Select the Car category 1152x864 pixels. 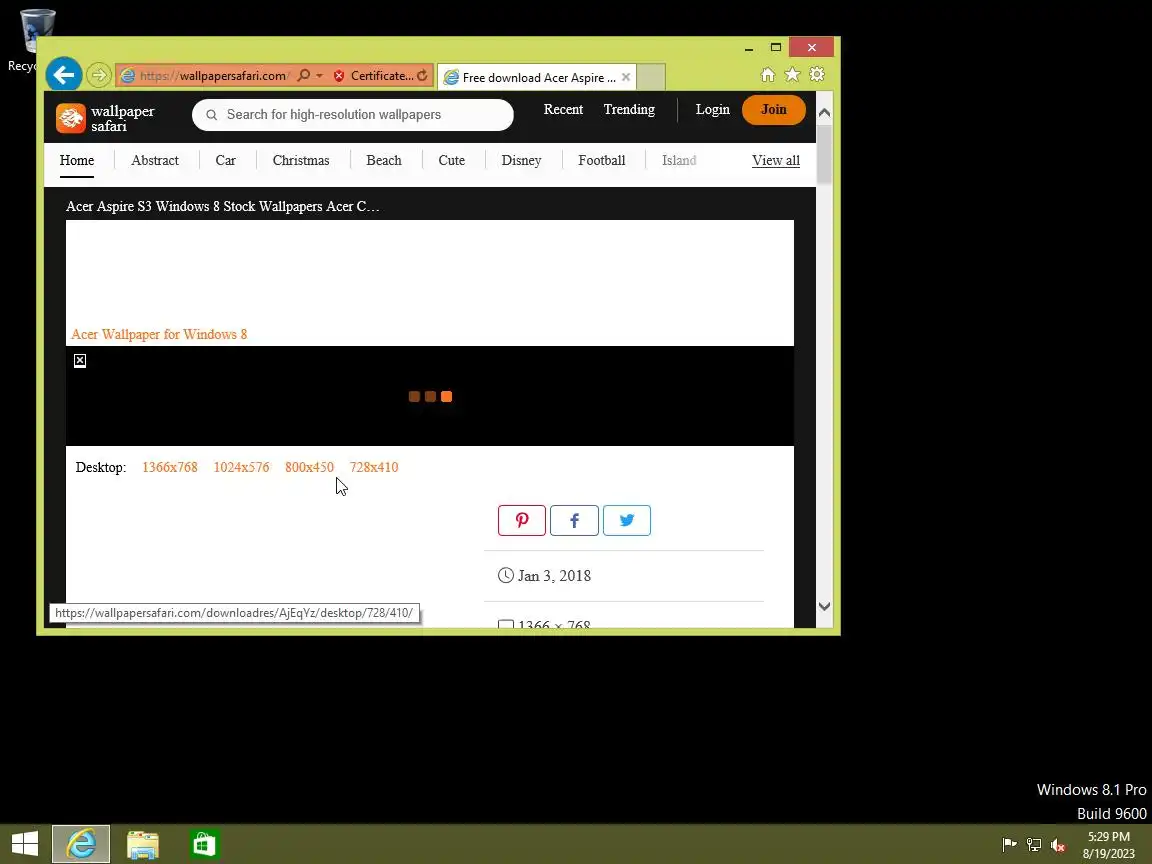[226, 160]
